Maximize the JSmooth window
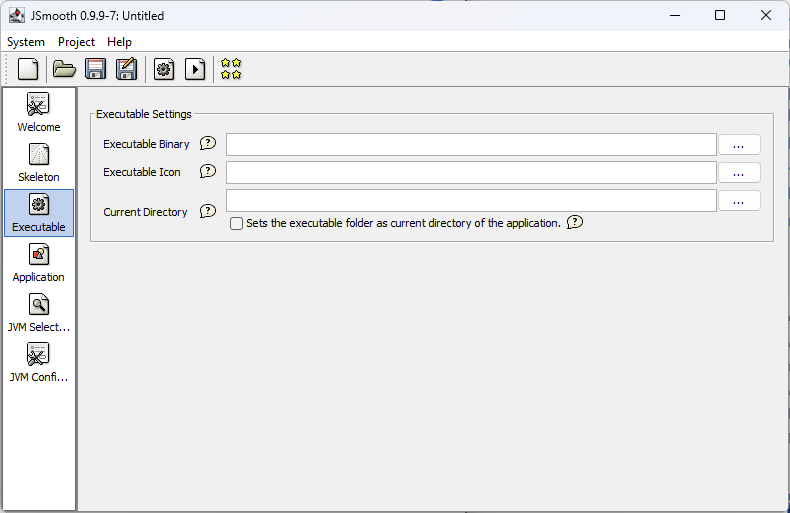This screenshot has width=790, height=513. [x=720, y=16]
